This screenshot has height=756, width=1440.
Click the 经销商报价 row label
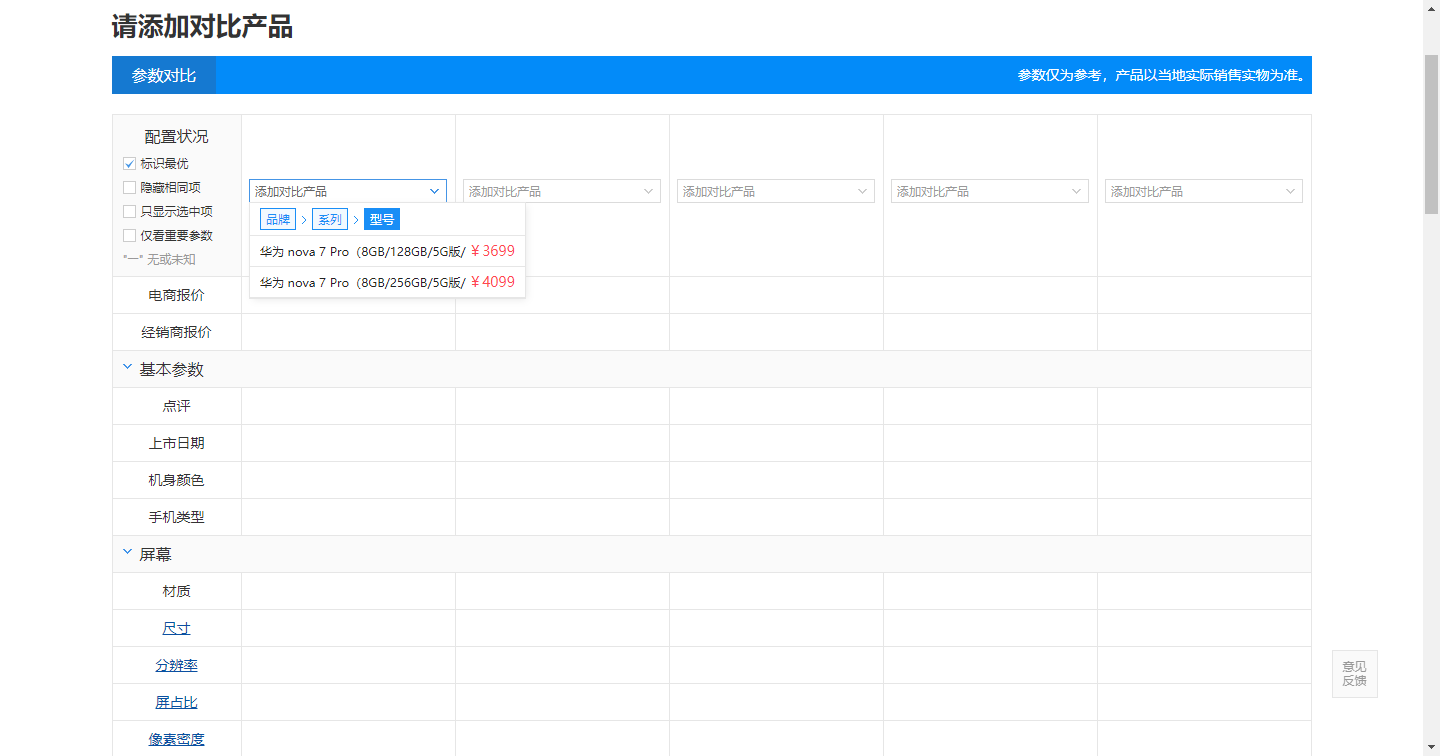coord(177,332)
